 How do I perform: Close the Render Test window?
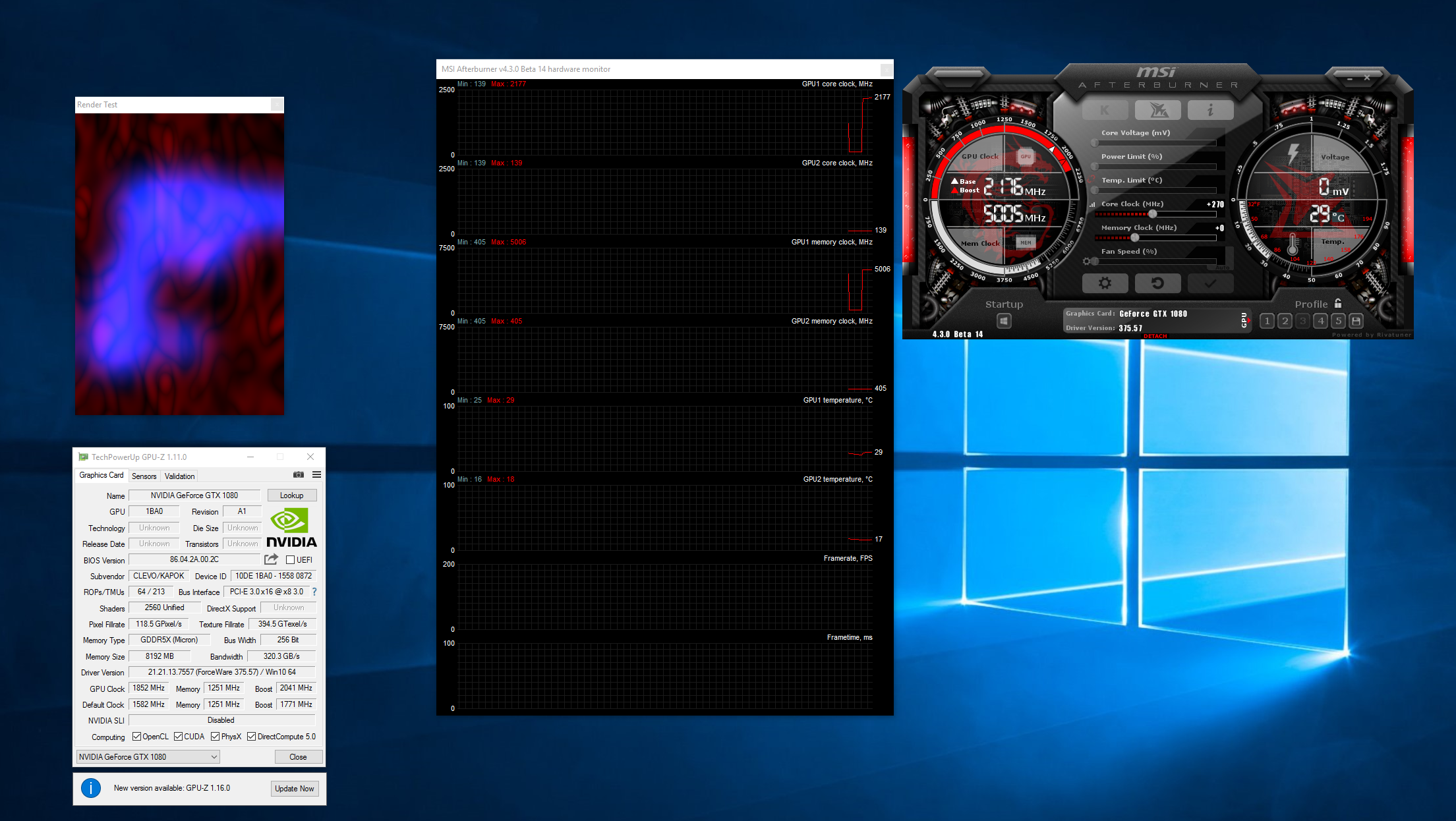click(x=277, y=105)
